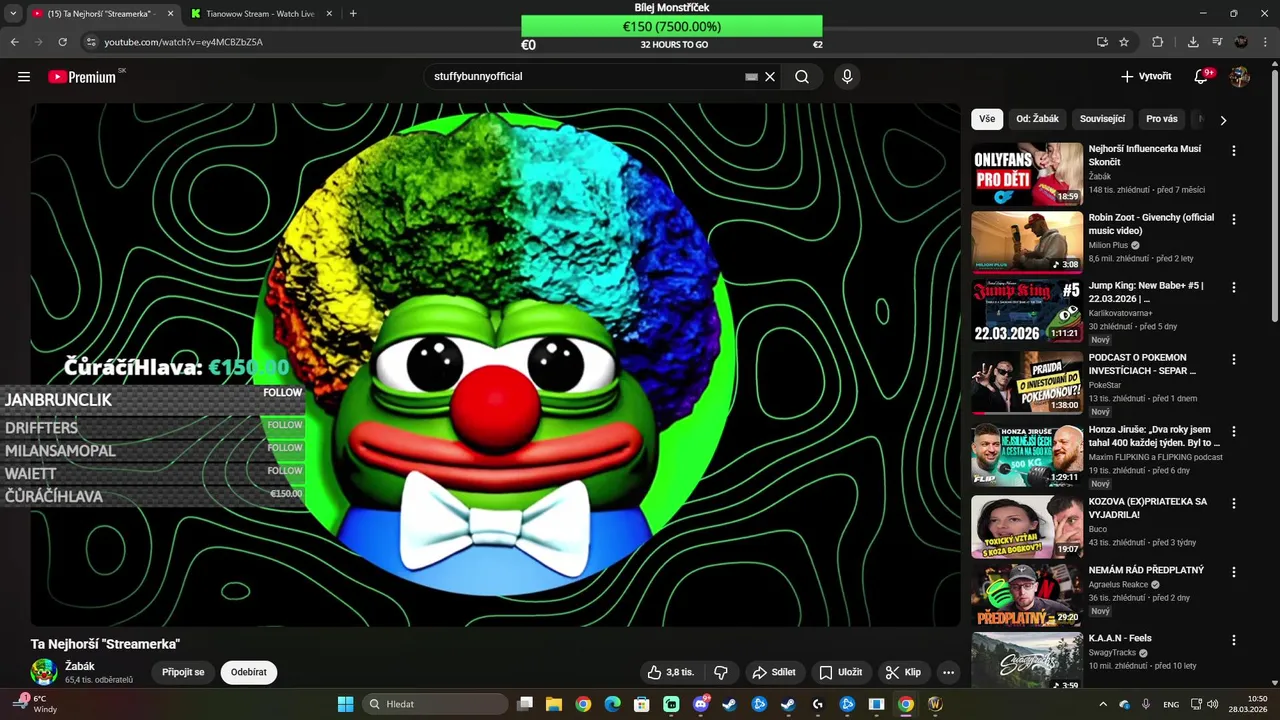This screenshot has width=1280, height=720.
Task: Open the Vytvořit create button
Action: 1146,77
